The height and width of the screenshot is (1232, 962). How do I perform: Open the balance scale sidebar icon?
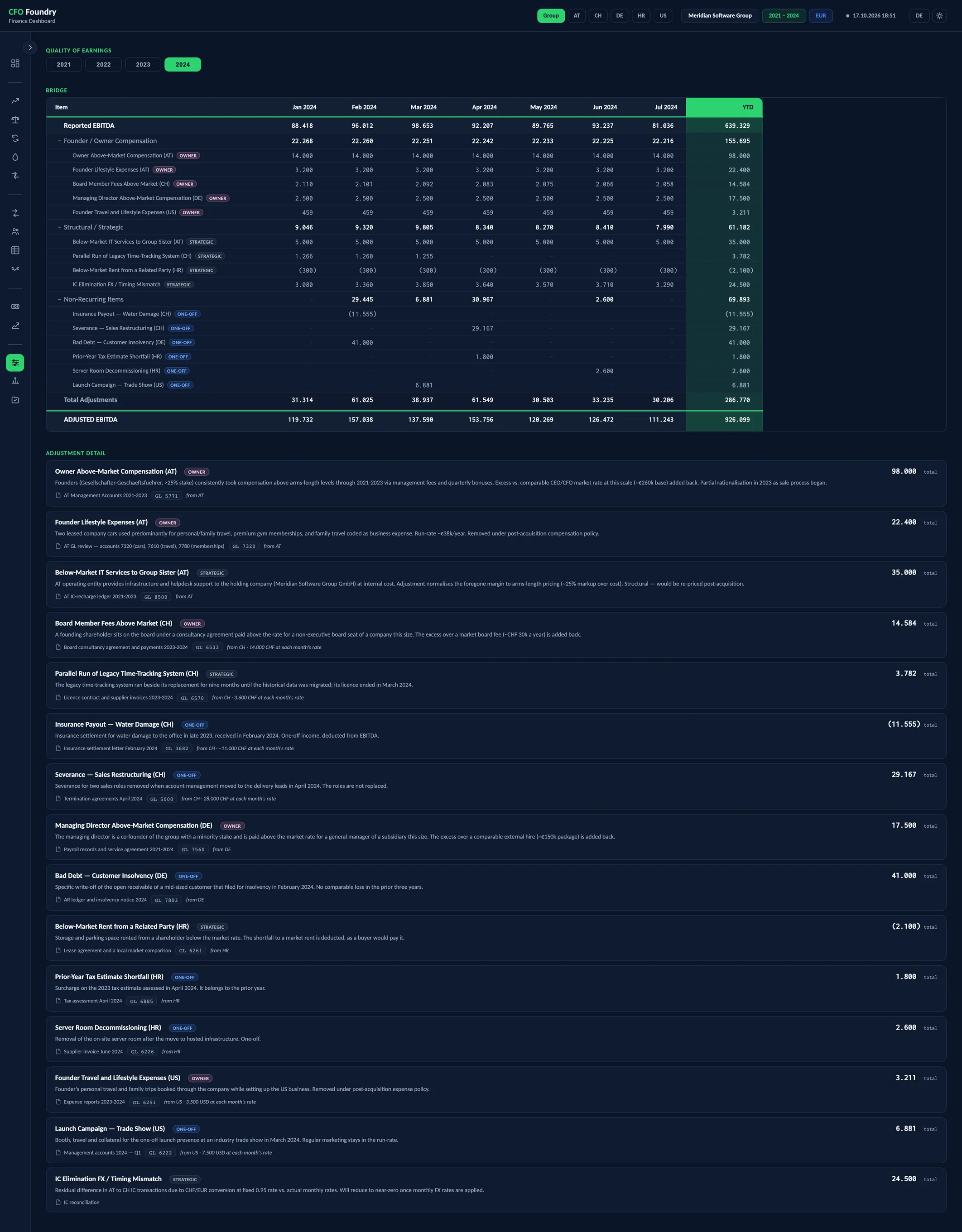15,120
